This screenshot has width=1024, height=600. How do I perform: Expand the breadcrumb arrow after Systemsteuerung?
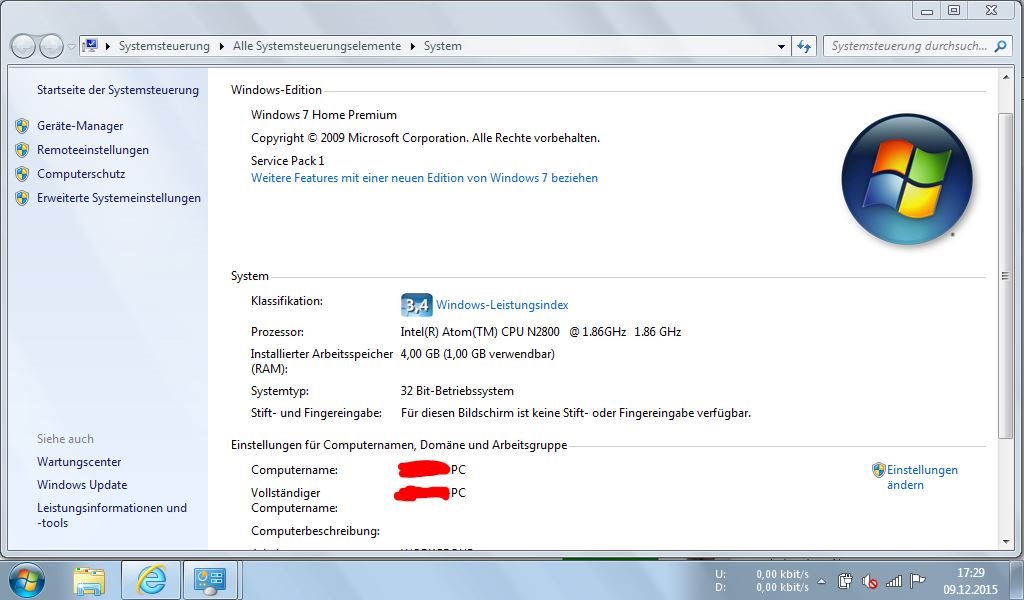221,46
